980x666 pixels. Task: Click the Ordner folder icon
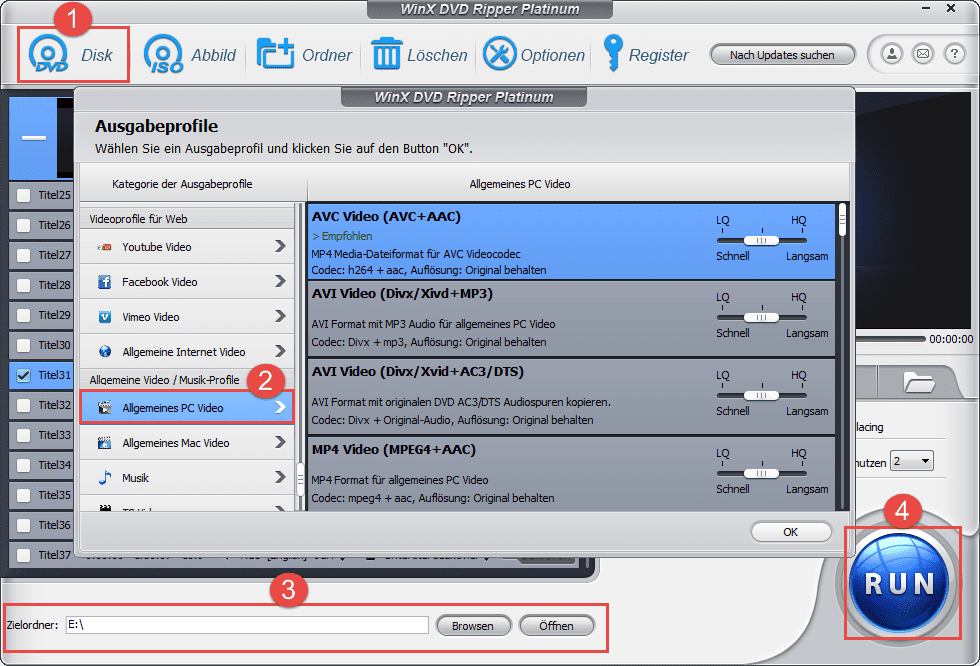click(x=274, y=54)
